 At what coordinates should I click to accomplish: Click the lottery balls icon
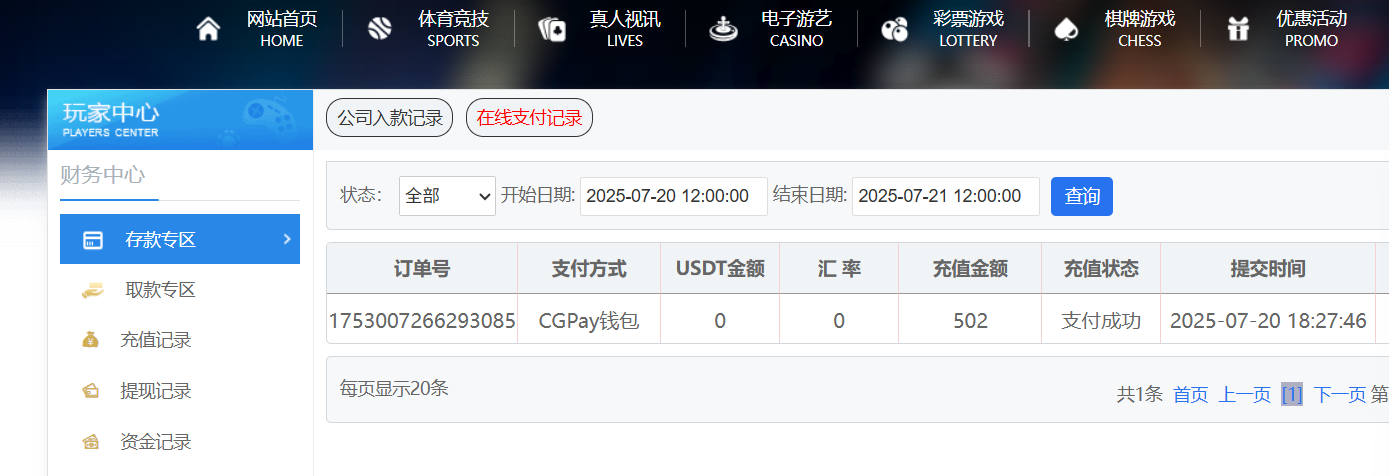click(894, 29)
